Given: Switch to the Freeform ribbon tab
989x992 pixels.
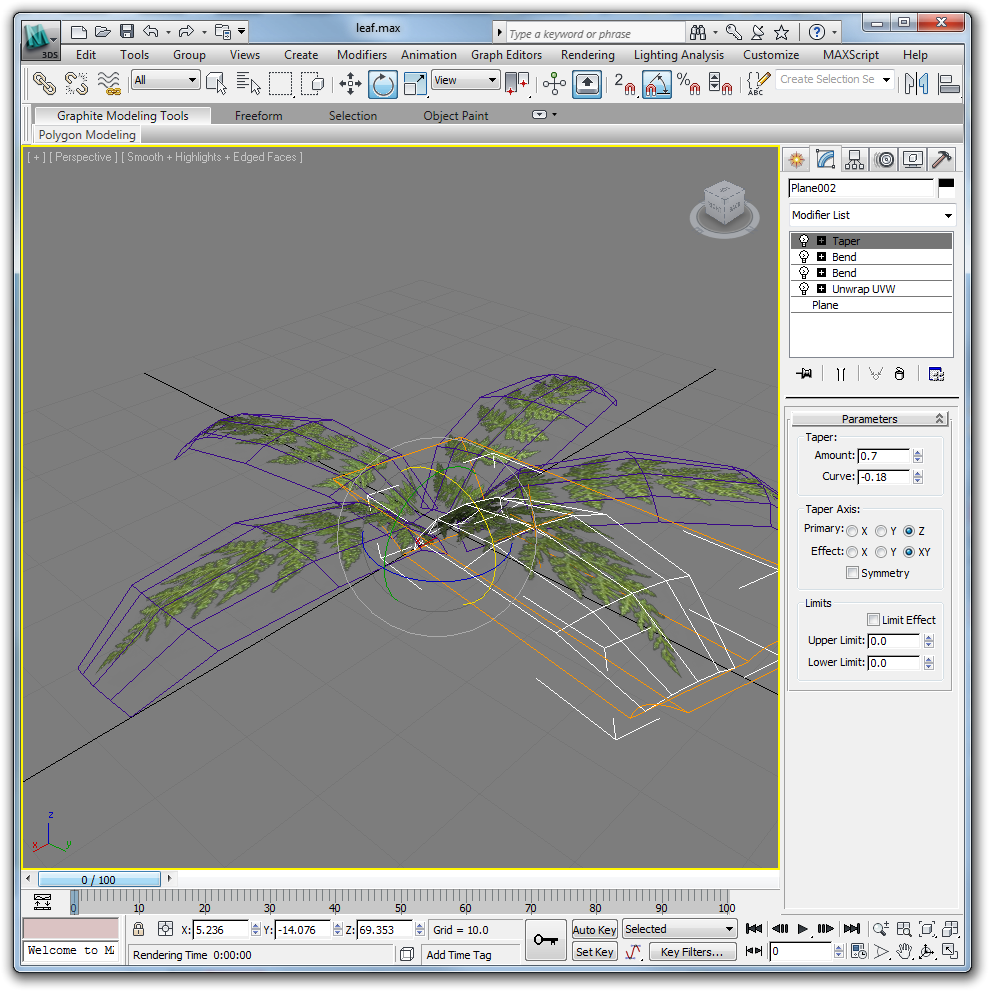Looking at the screenshot, I should click(258, 116).
